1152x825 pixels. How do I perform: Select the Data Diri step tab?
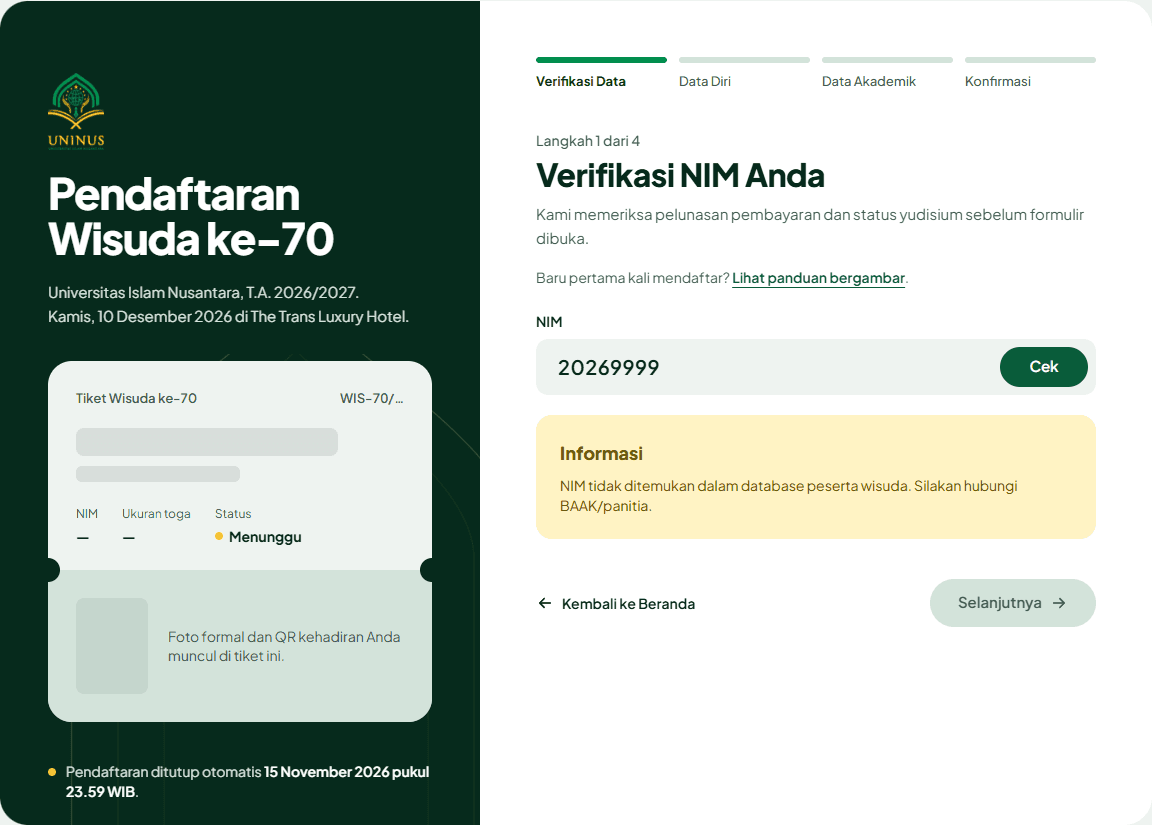[705, 82]
